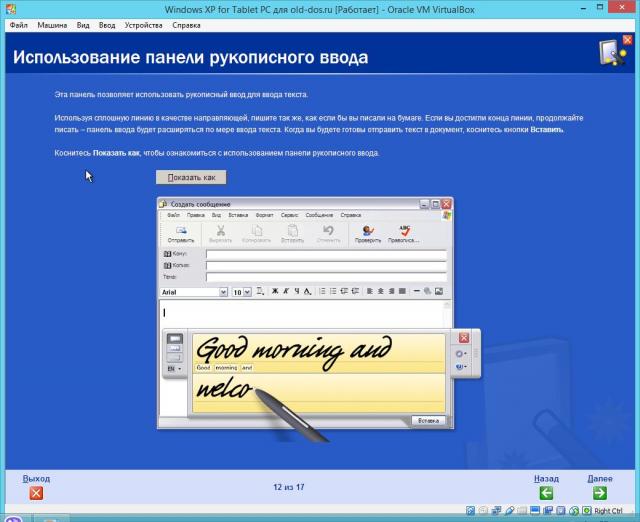Open the VirtualBox Файл menu
Viewport: 640px width, 522px height.
(x=19, y=25)
